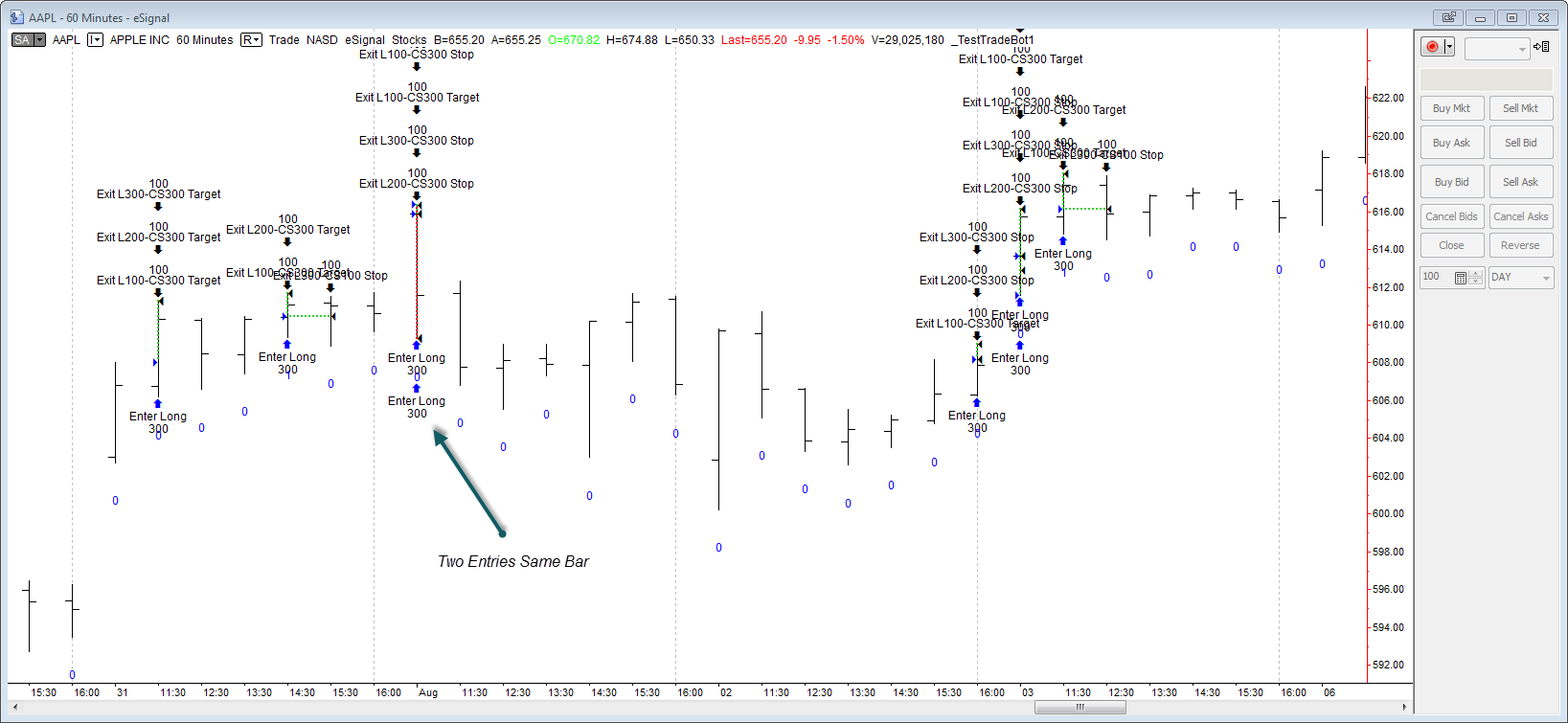Click the Sell Mkt button
Screen dimensions: 1568x723
pos(1520,108)
